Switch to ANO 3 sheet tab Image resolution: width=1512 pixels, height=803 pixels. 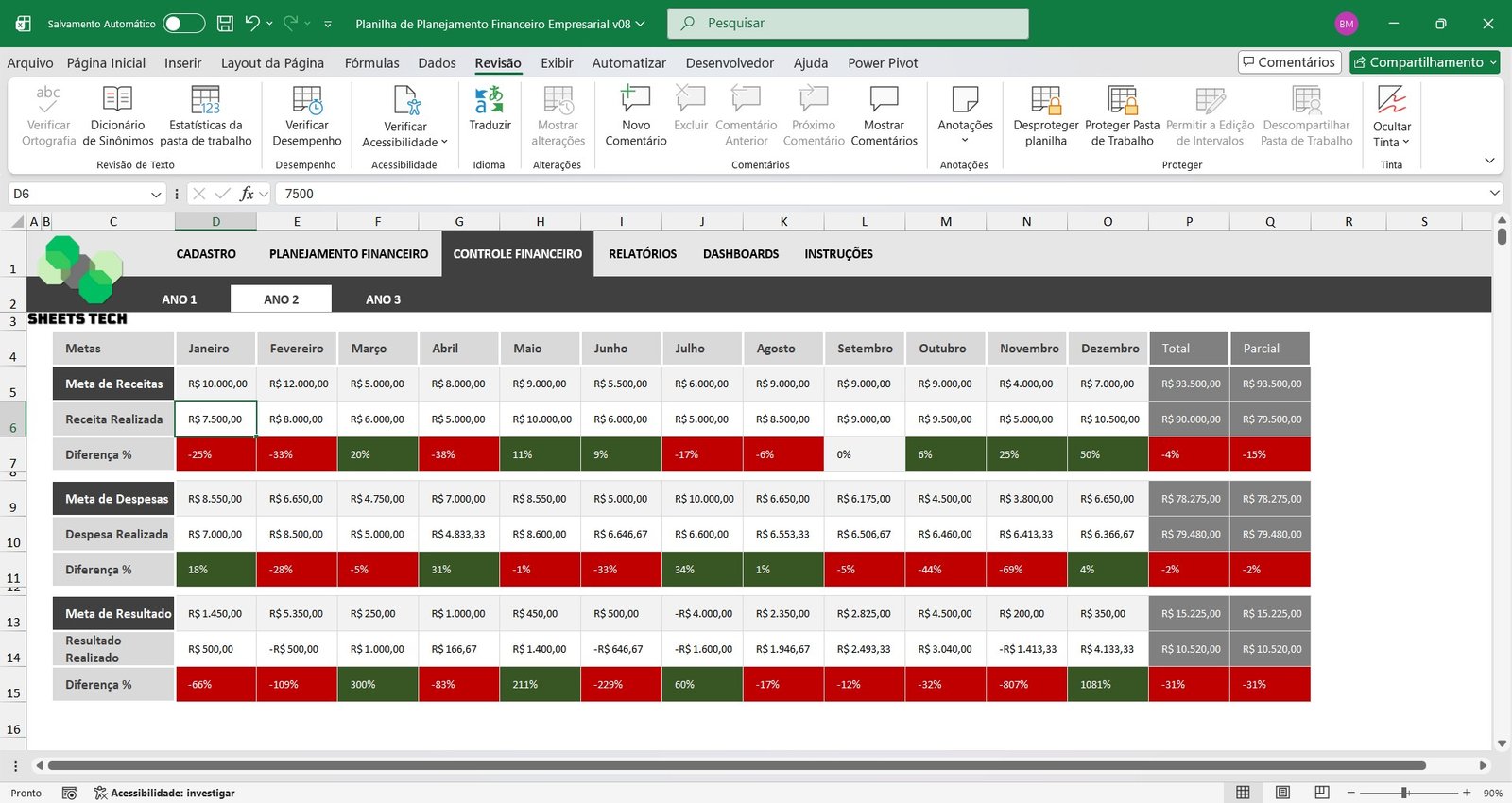[x=383, y=299]
